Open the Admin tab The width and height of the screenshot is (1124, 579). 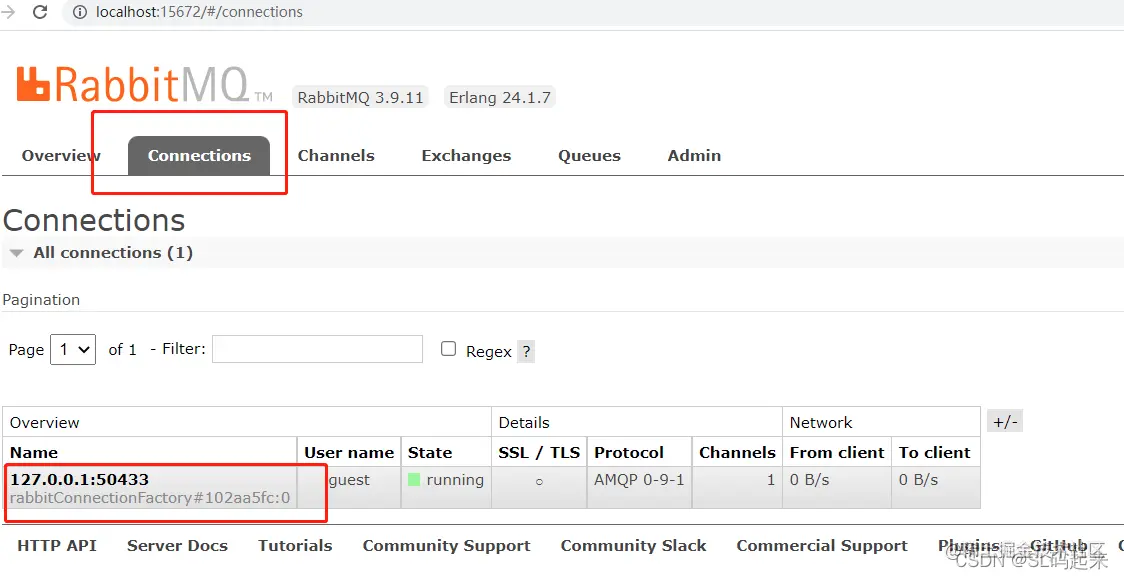(694, 155)
